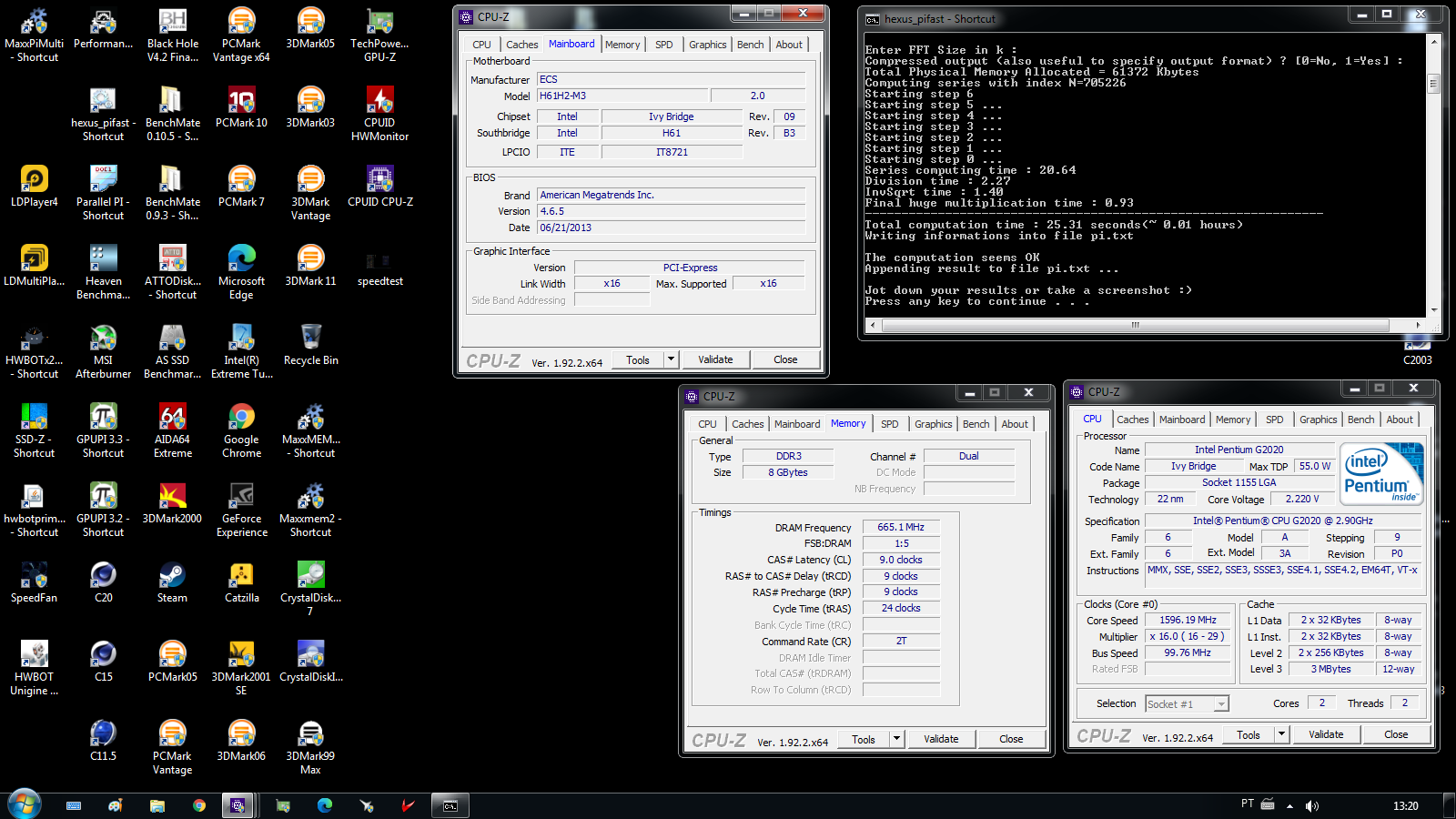Click the hexus_pifast vertical scrollbar down arrow

click(x=1434, y=309)
